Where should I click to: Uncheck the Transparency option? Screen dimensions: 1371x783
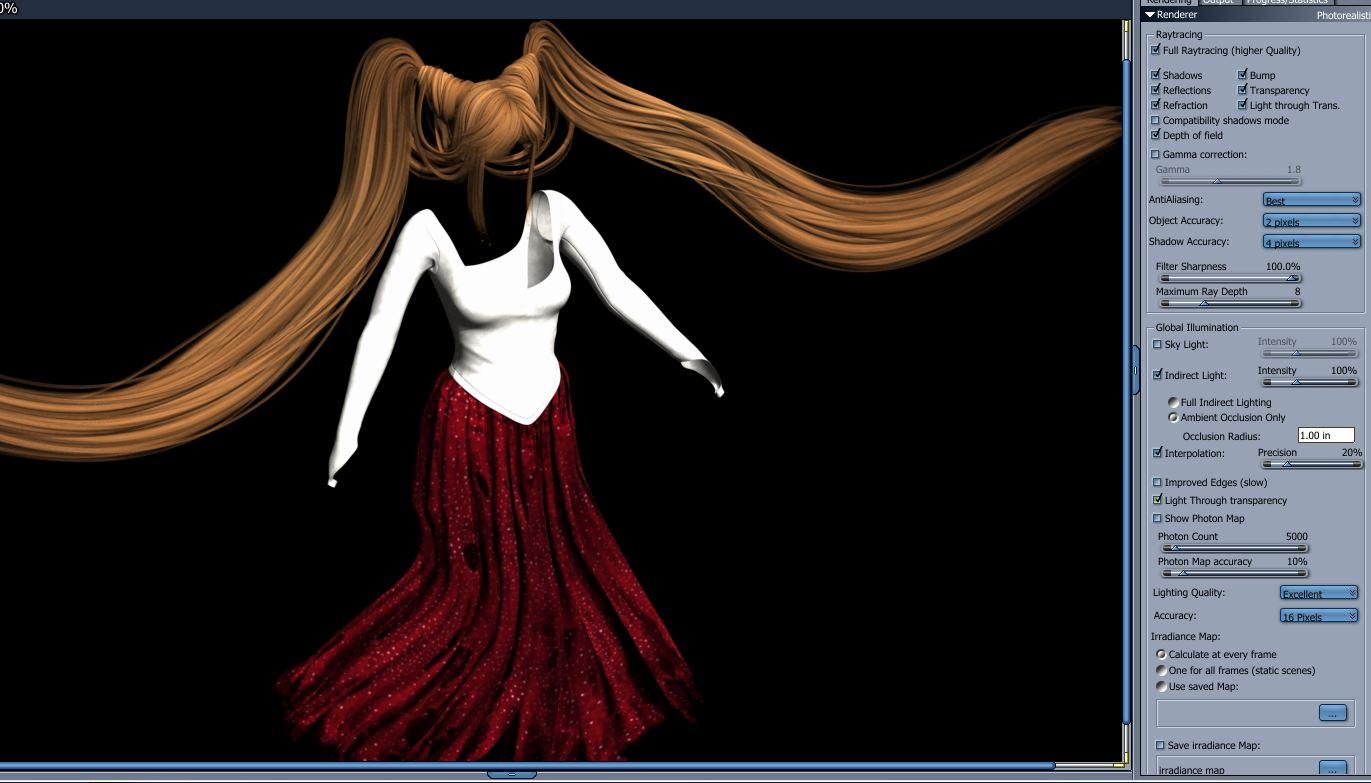pyautogui.click(x=1243, y=90)
